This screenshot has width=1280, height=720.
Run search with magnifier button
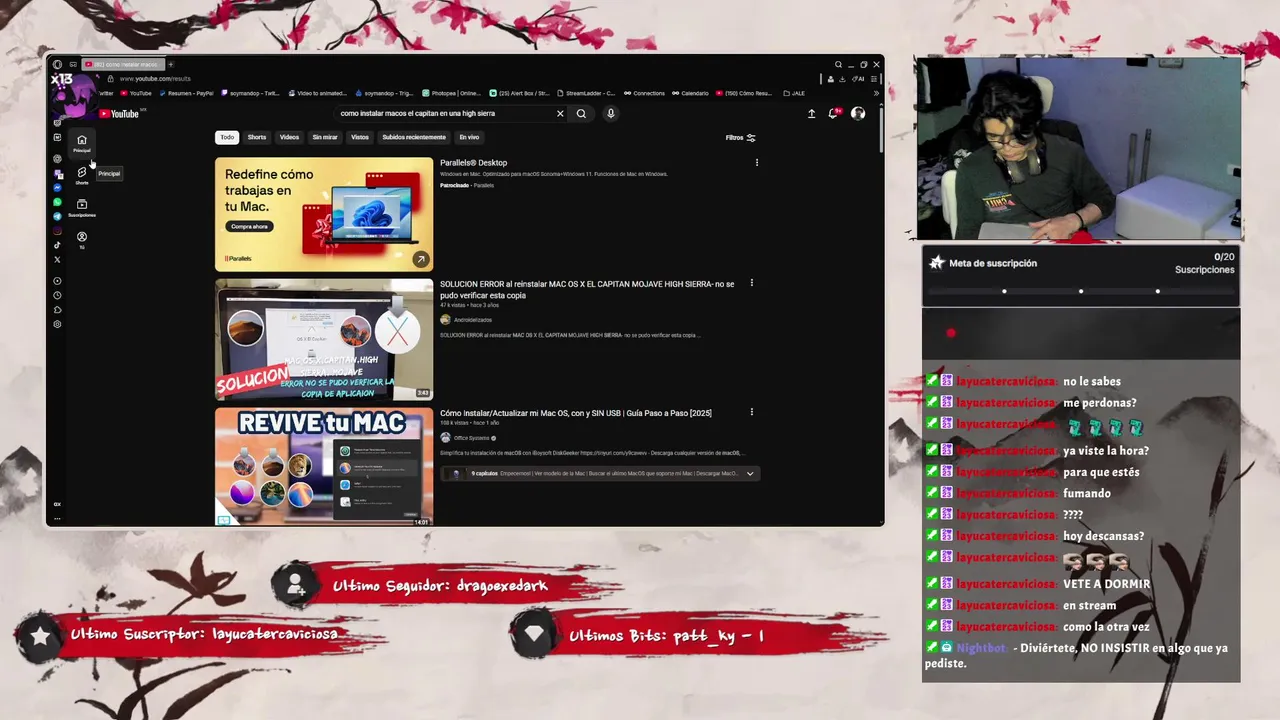[581, 113]
